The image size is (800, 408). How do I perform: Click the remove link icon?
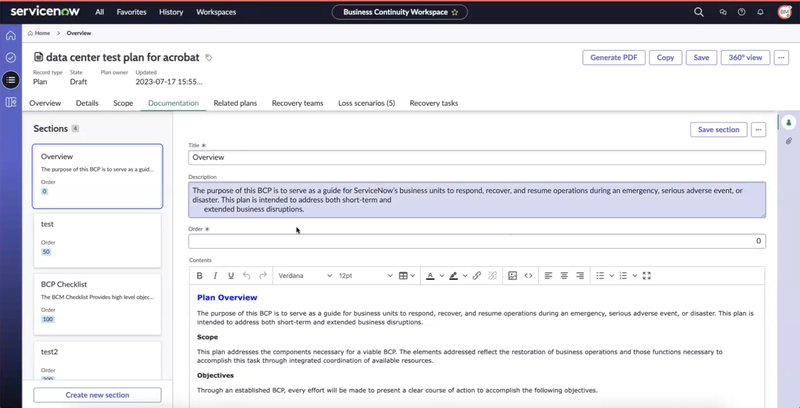pos(492,275)
